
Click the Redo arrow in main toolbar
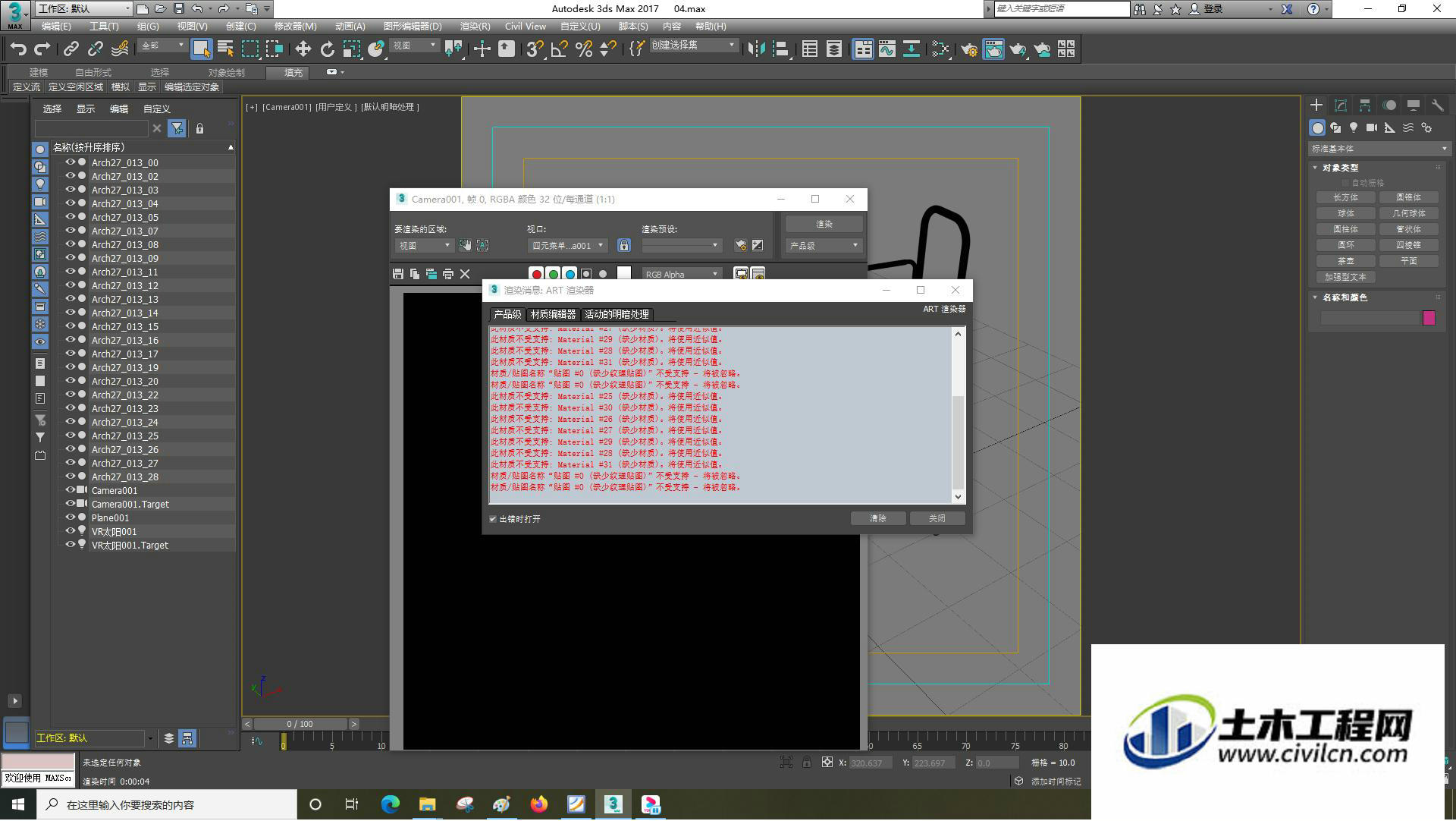tap(42, 49)
